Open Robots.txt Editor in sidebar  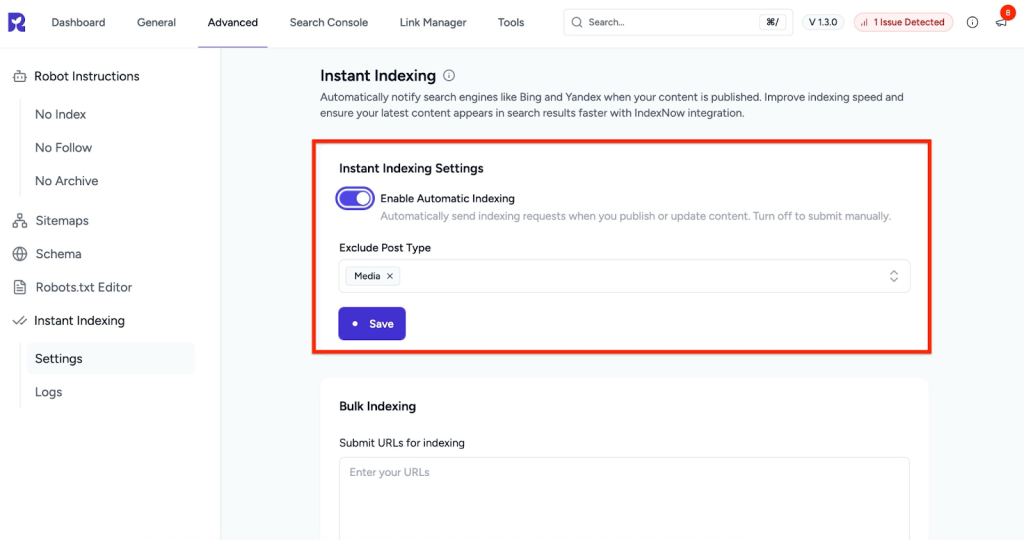pyautogui.click(x=84, y=287)
